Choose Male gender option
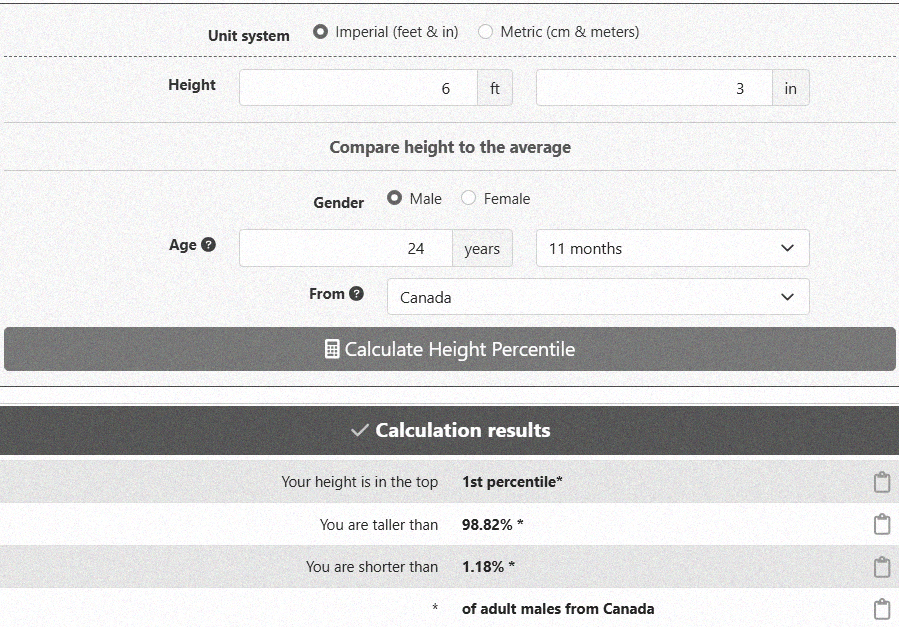 coord(395,199)
